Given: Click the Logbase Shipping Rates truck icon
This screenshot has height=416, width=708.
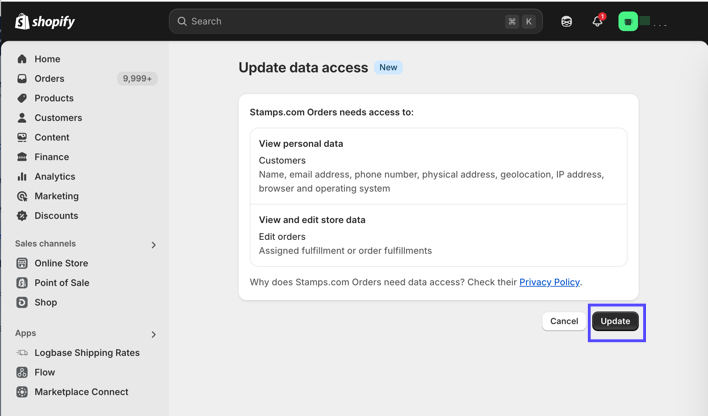Looking at the screenshot, I should point(22,353).
